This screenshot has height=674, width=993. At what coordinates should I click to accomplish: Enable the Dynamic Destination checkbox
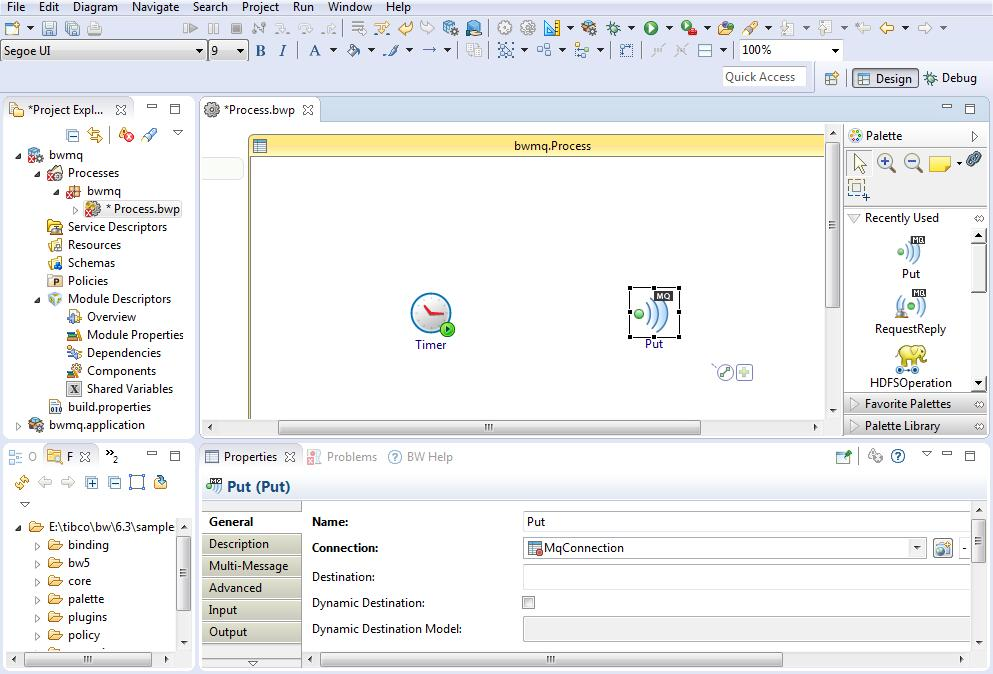click(529, 602)
